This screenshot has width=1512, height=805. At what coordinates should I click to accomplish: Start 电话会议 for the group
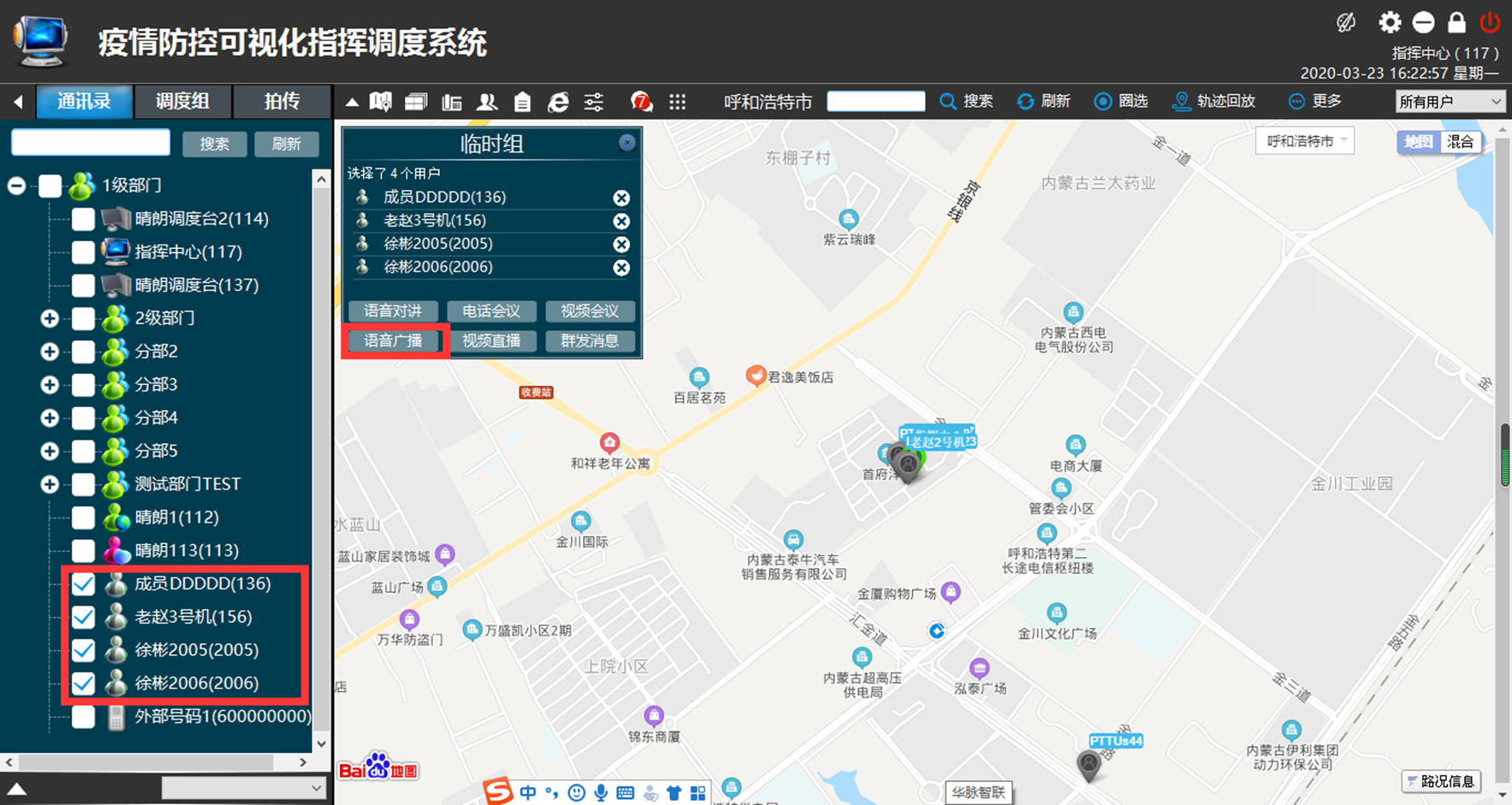click(x=491, y=311)
